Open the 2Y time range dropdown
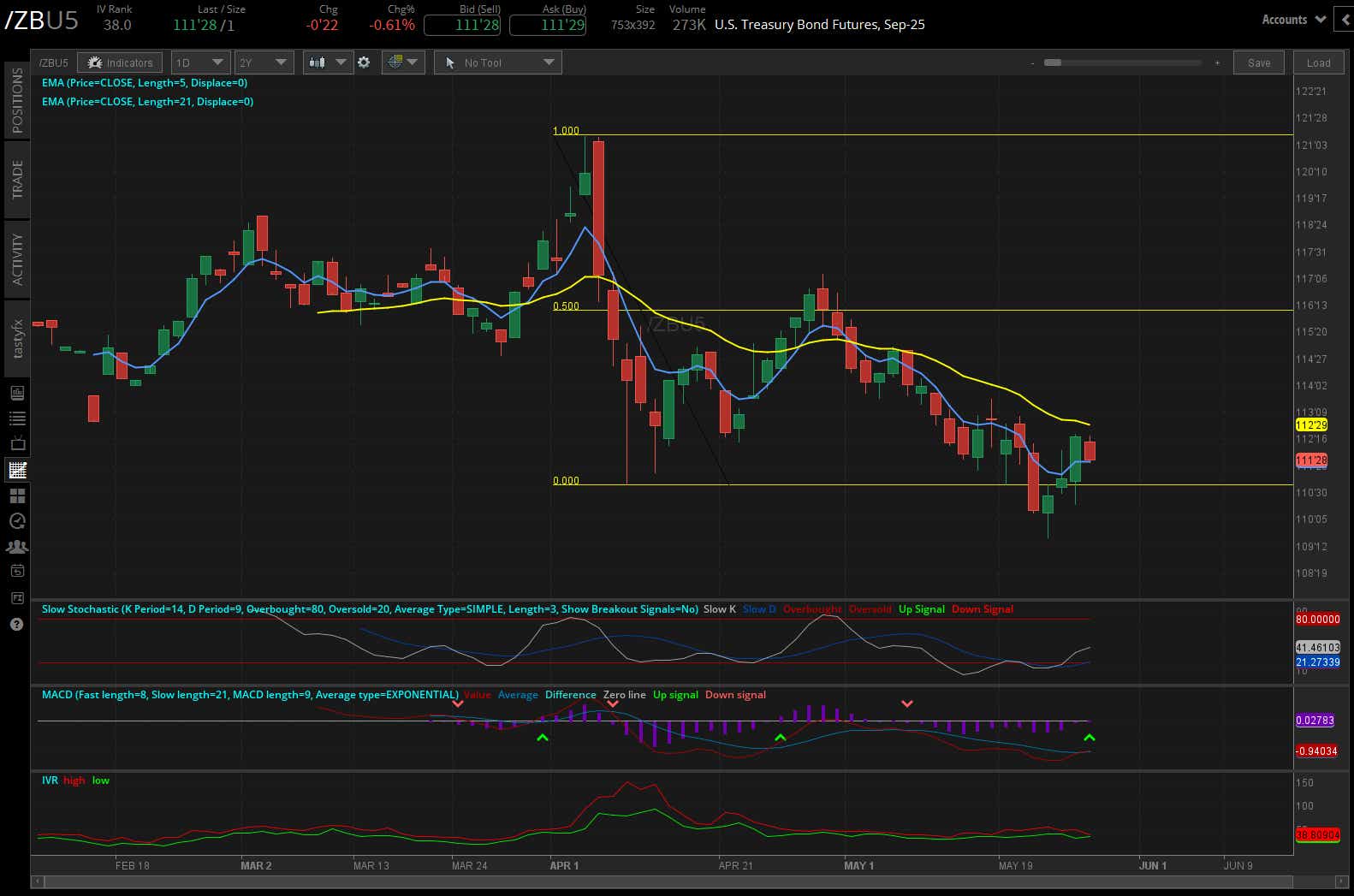The width and height of the screenshot is (1354, 896). (x=264, y=62)
